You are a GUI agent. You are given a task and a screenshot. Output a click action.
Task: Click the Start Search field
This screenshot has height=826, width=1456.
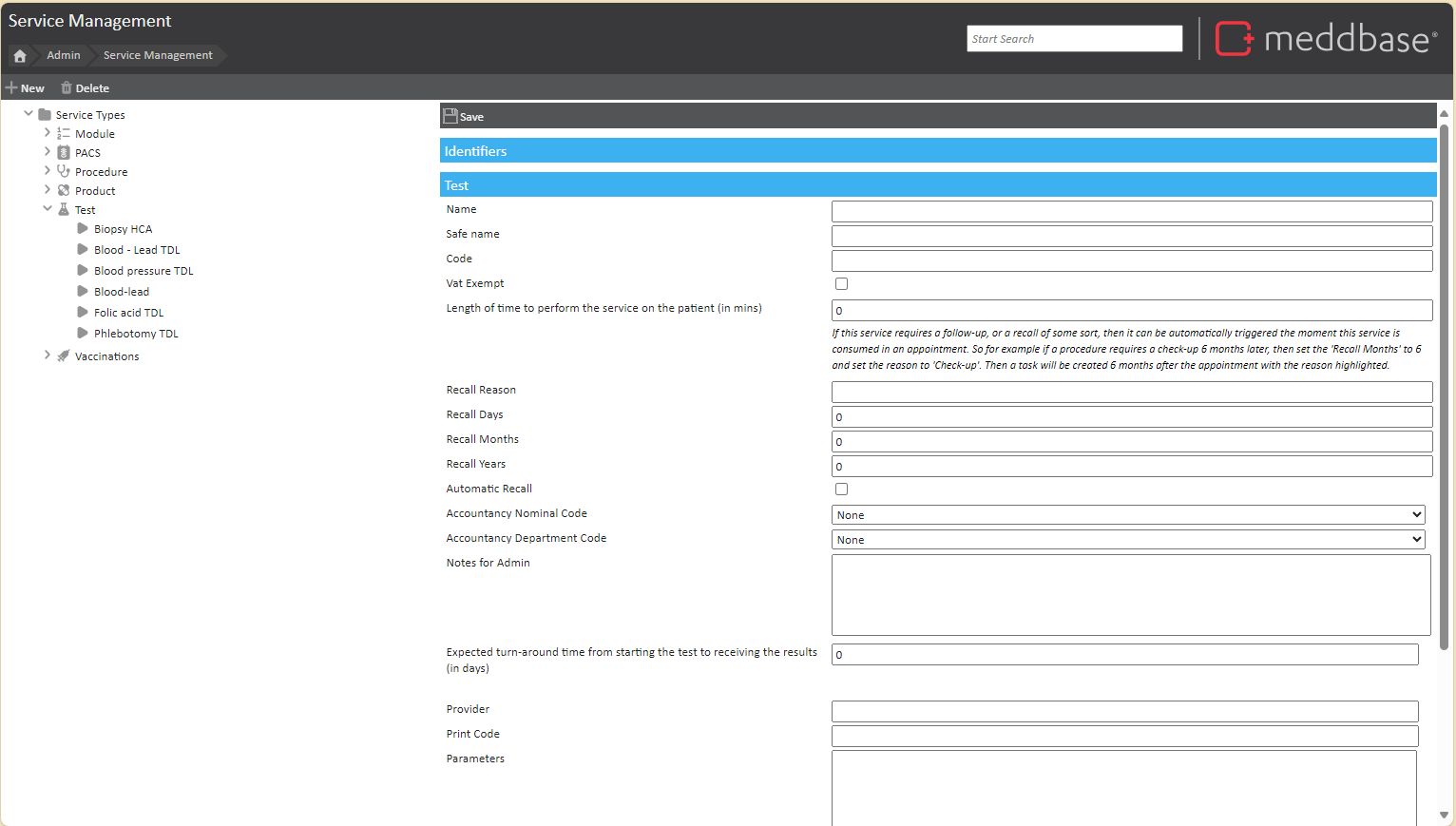[x=1074, y=39]
